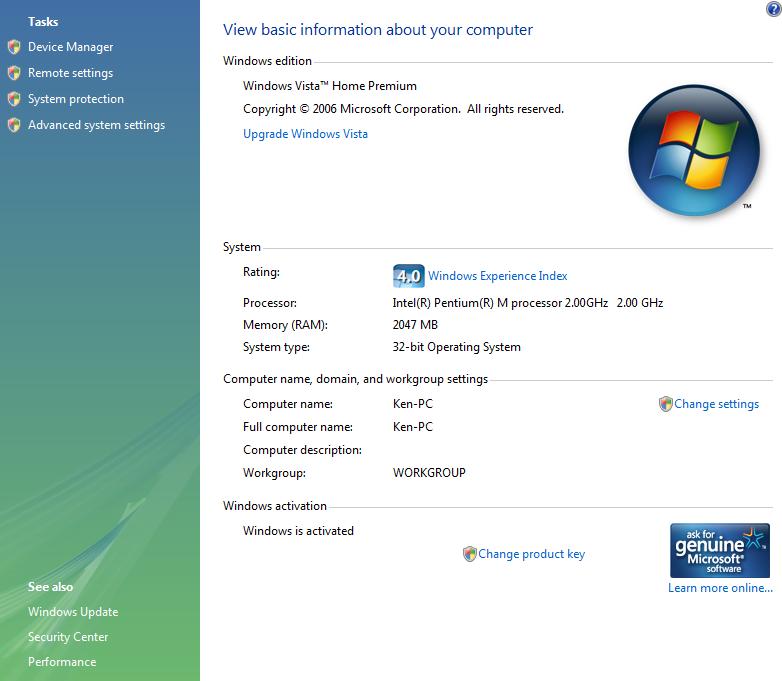This screenshot has width=782, height=681.
Task: Click the See also heading
Action: click(50, 587)
